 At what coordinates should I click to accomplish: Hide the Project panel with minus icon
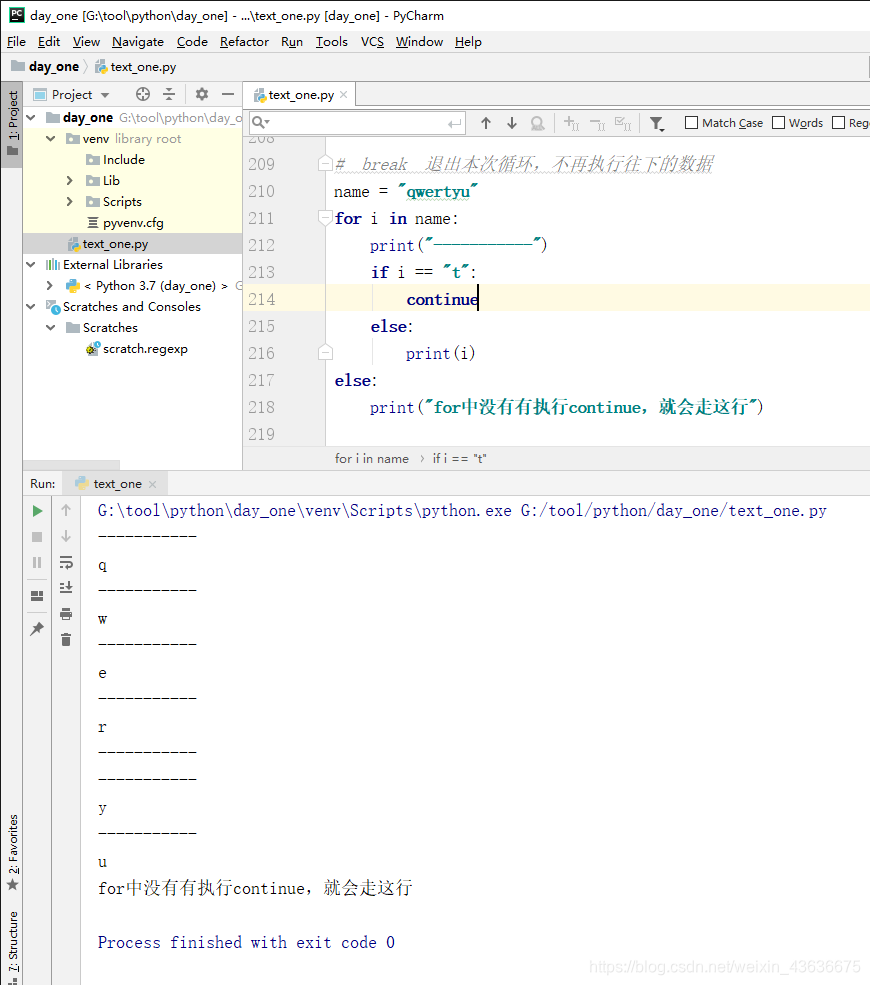[228, 94]
